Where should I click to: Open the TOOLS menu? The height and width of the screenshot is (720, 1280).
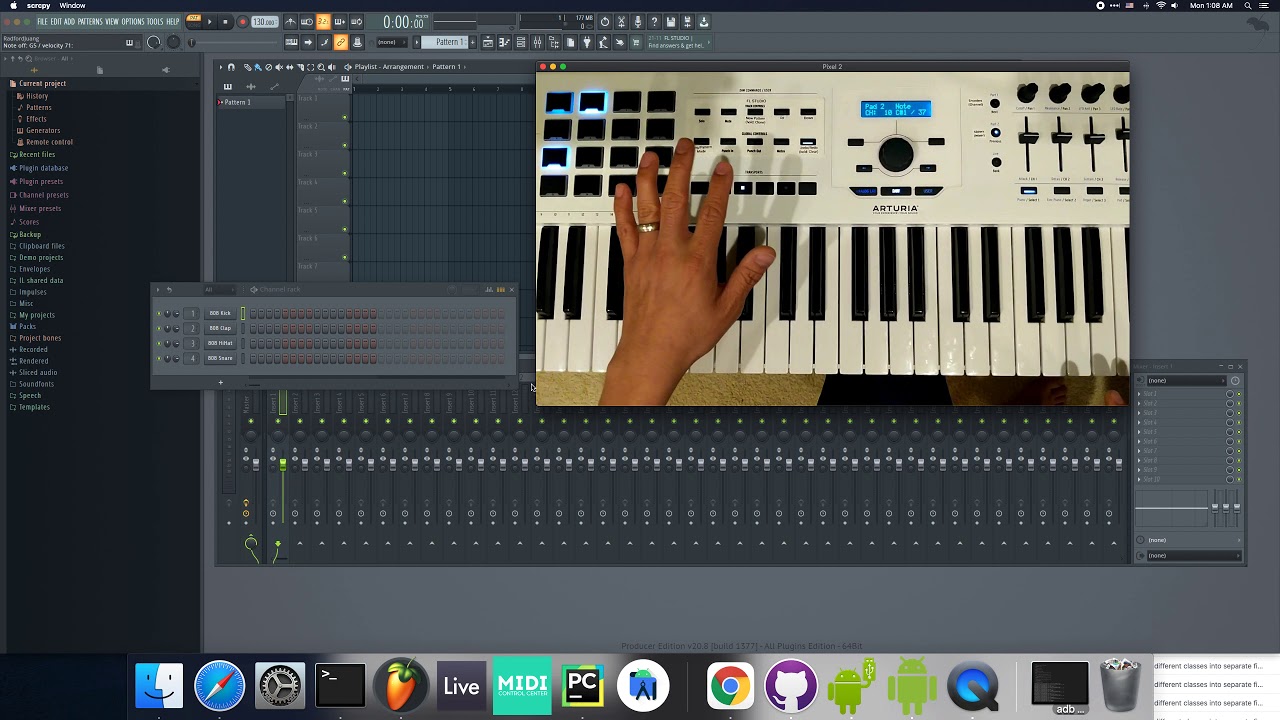click(155, 21)
